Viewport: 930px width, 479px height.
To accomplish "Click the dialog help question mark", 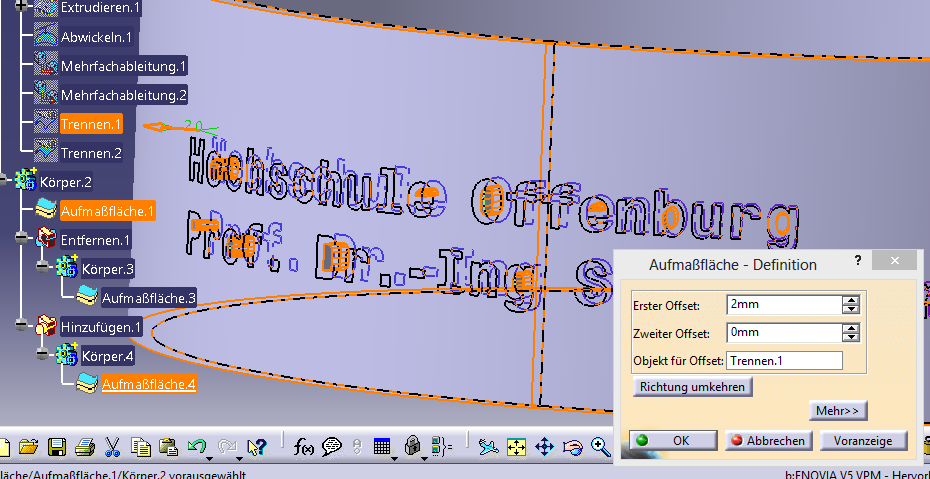I will click(x=858, y=260).
